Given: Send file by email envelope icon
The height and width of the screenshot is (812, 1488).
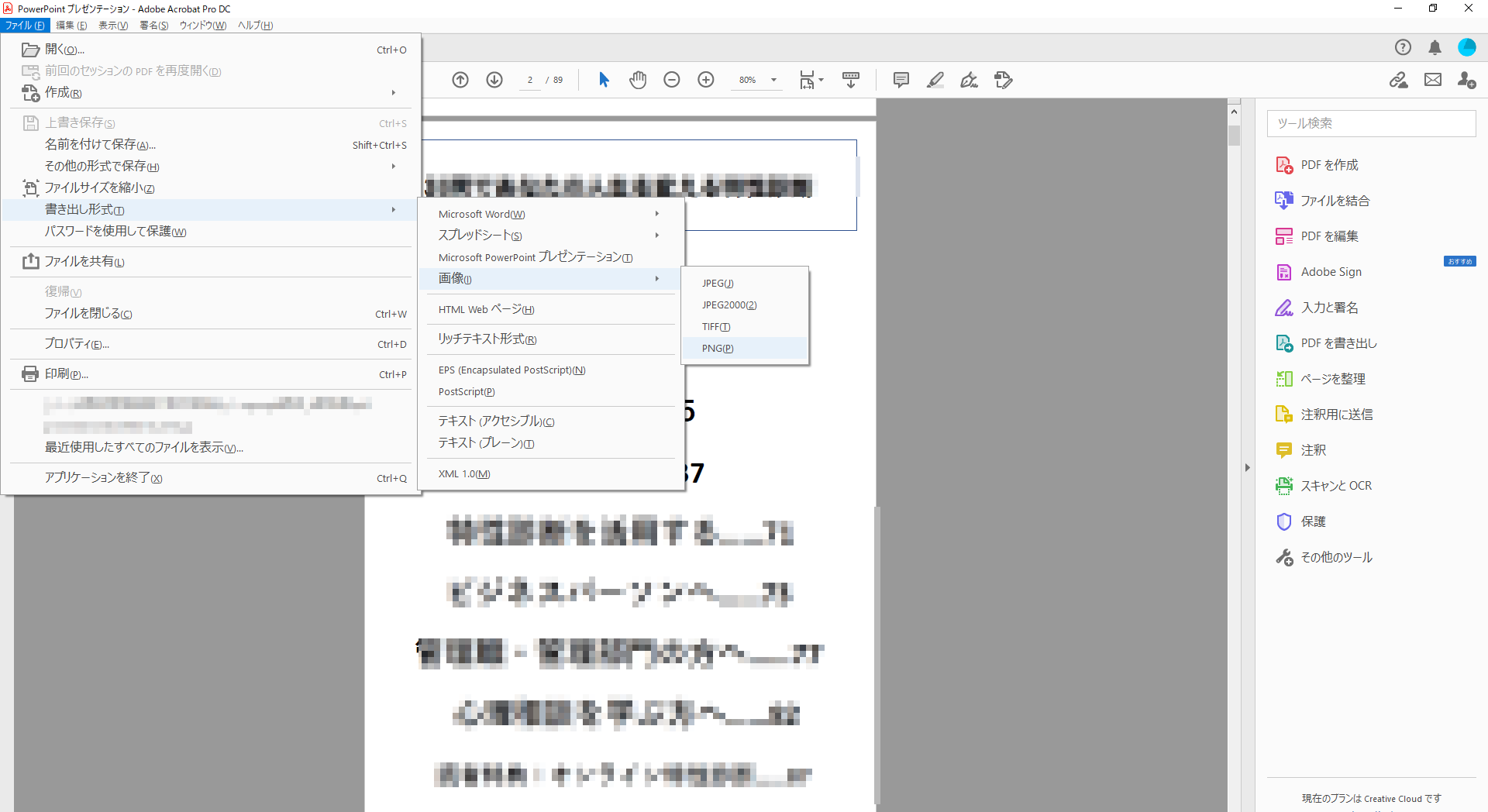Looking at the screenshot, I should (1433, 80).
